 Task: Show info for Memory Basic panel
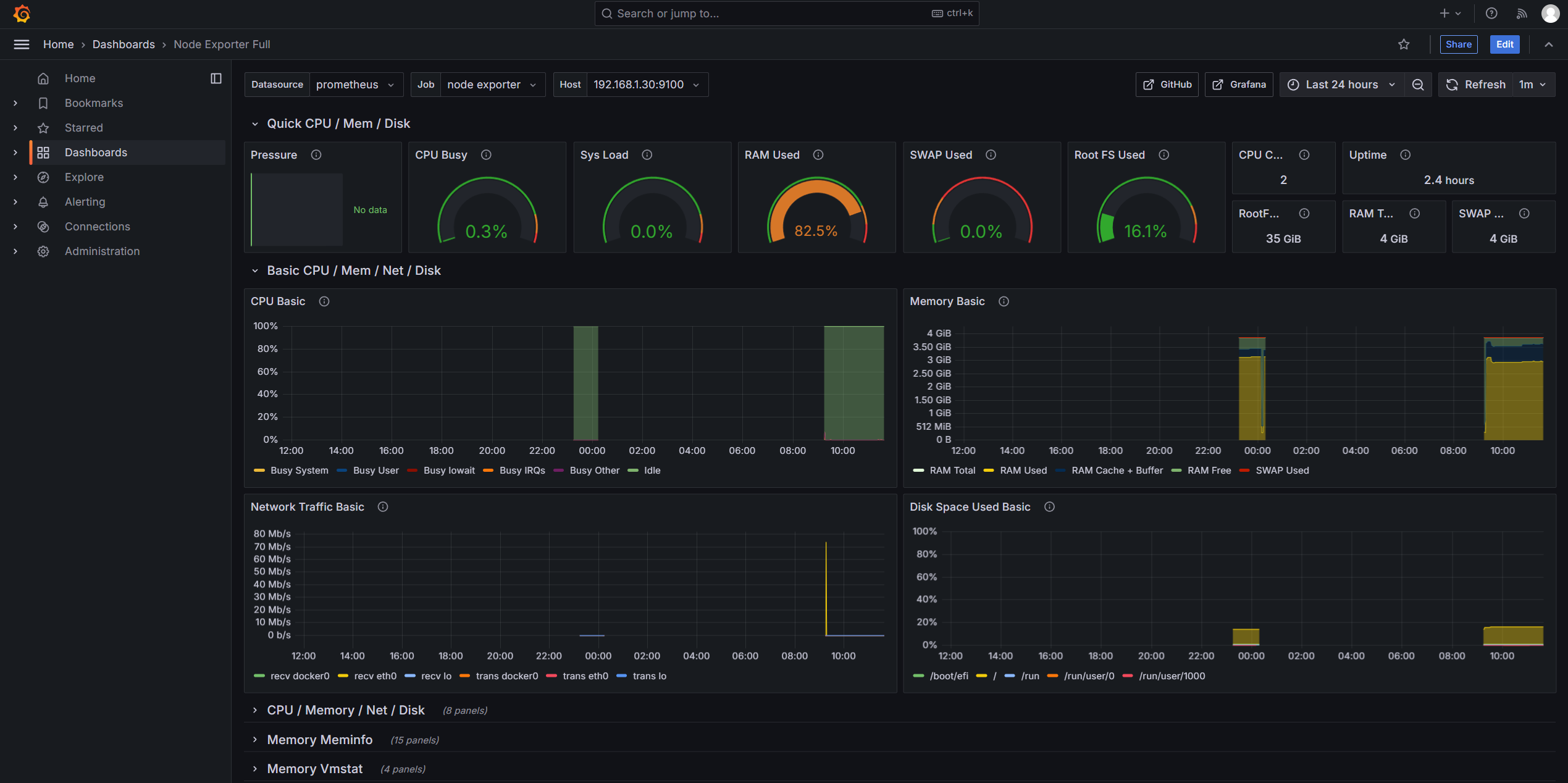click(1004, 301)
